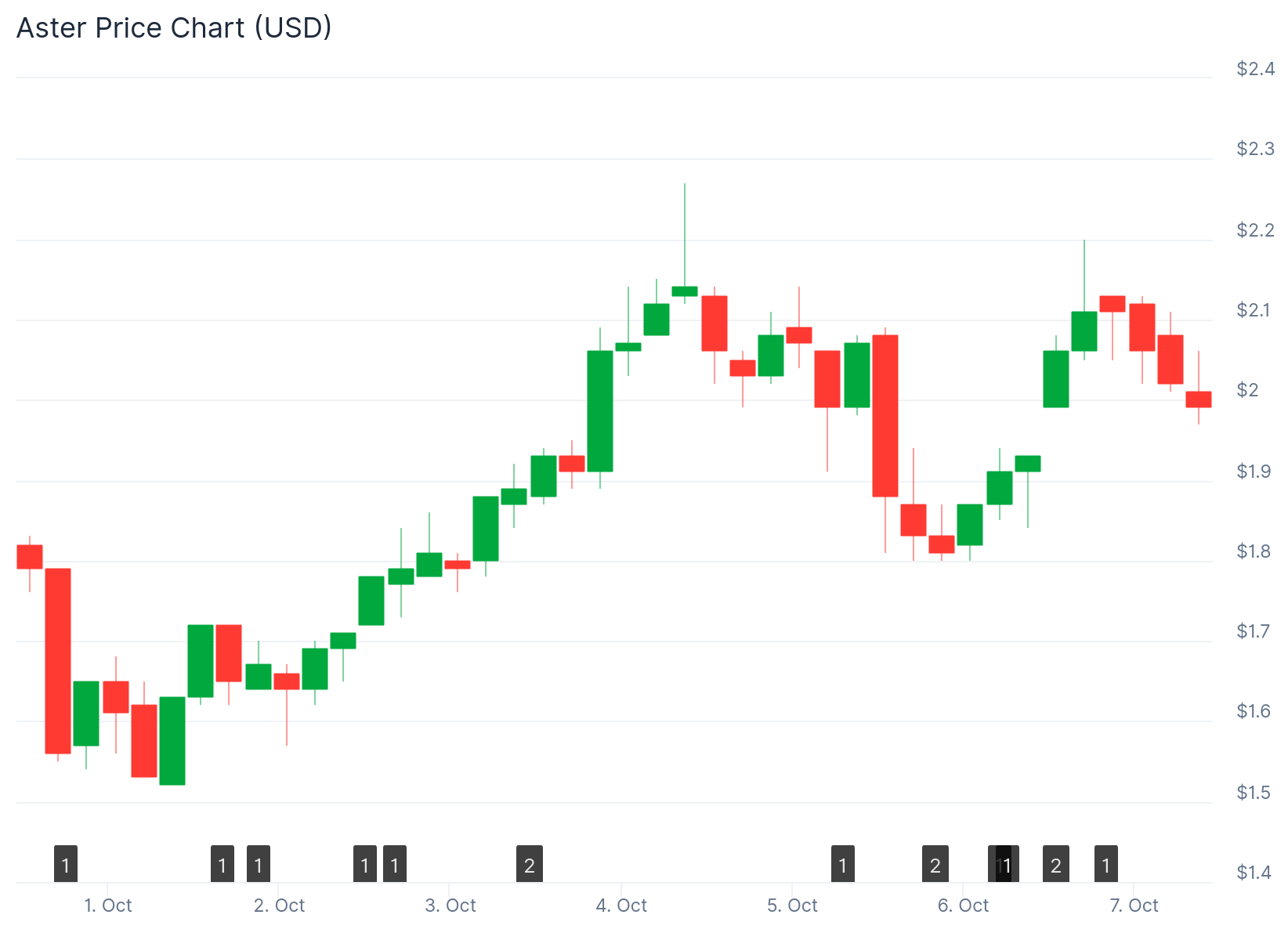Click the green candle with the lowest body near $1.52

[172, 740]
